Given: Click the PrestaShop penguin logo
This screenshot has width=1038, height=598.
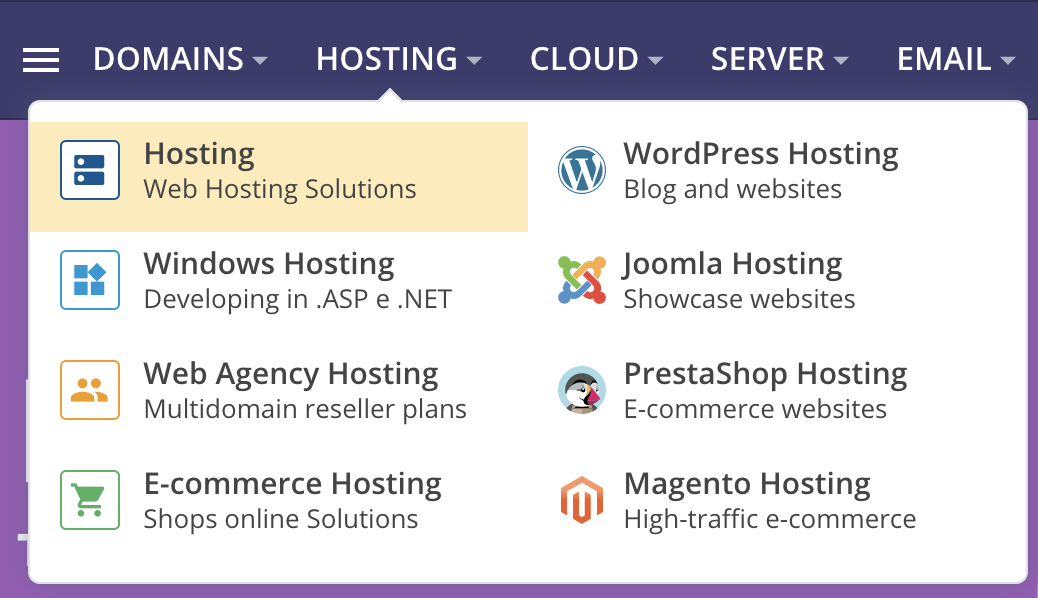Looking at the screenshot, I should (581, 390).
